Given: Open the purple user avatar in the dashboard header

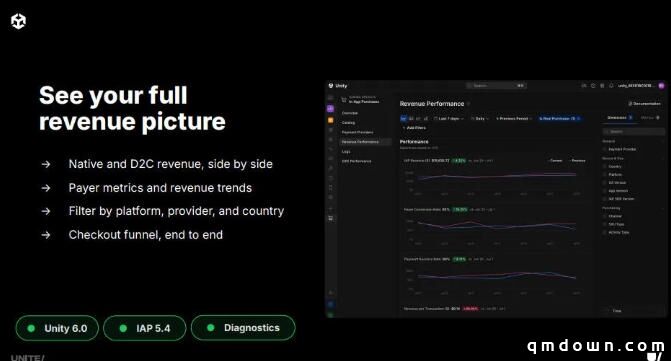Looking at the screenshot, I should [x=662, y=86].
